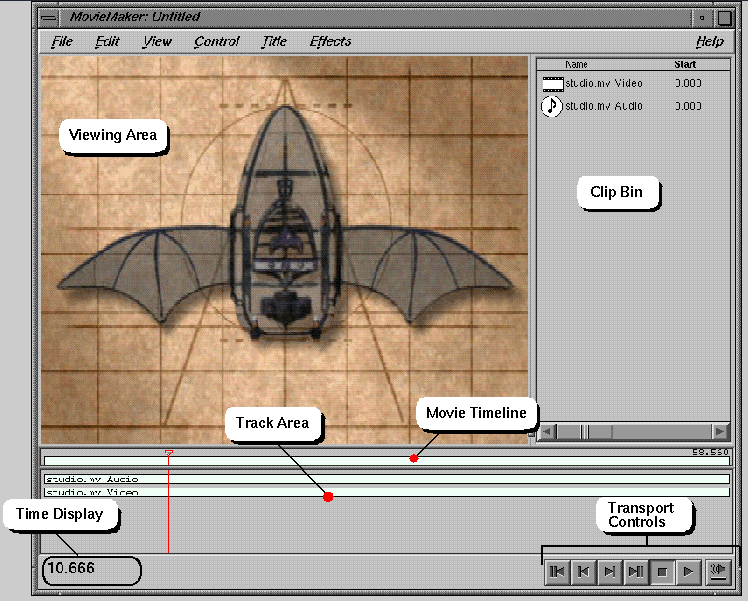Step back one frame
The height and width of the screenshot is (601, 748).
583,571
